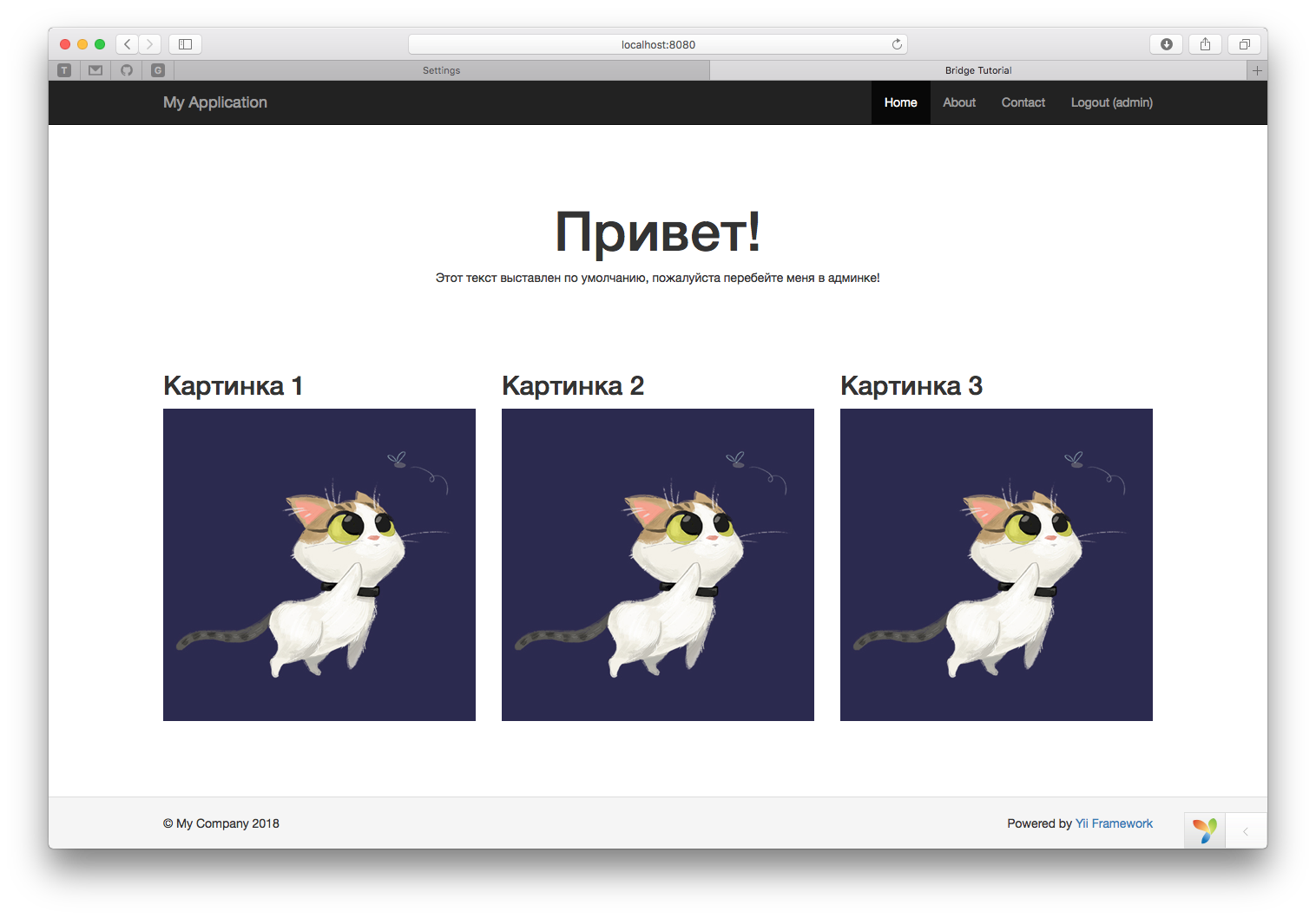Go forward with Safari's forward arrow

[150, 44]
